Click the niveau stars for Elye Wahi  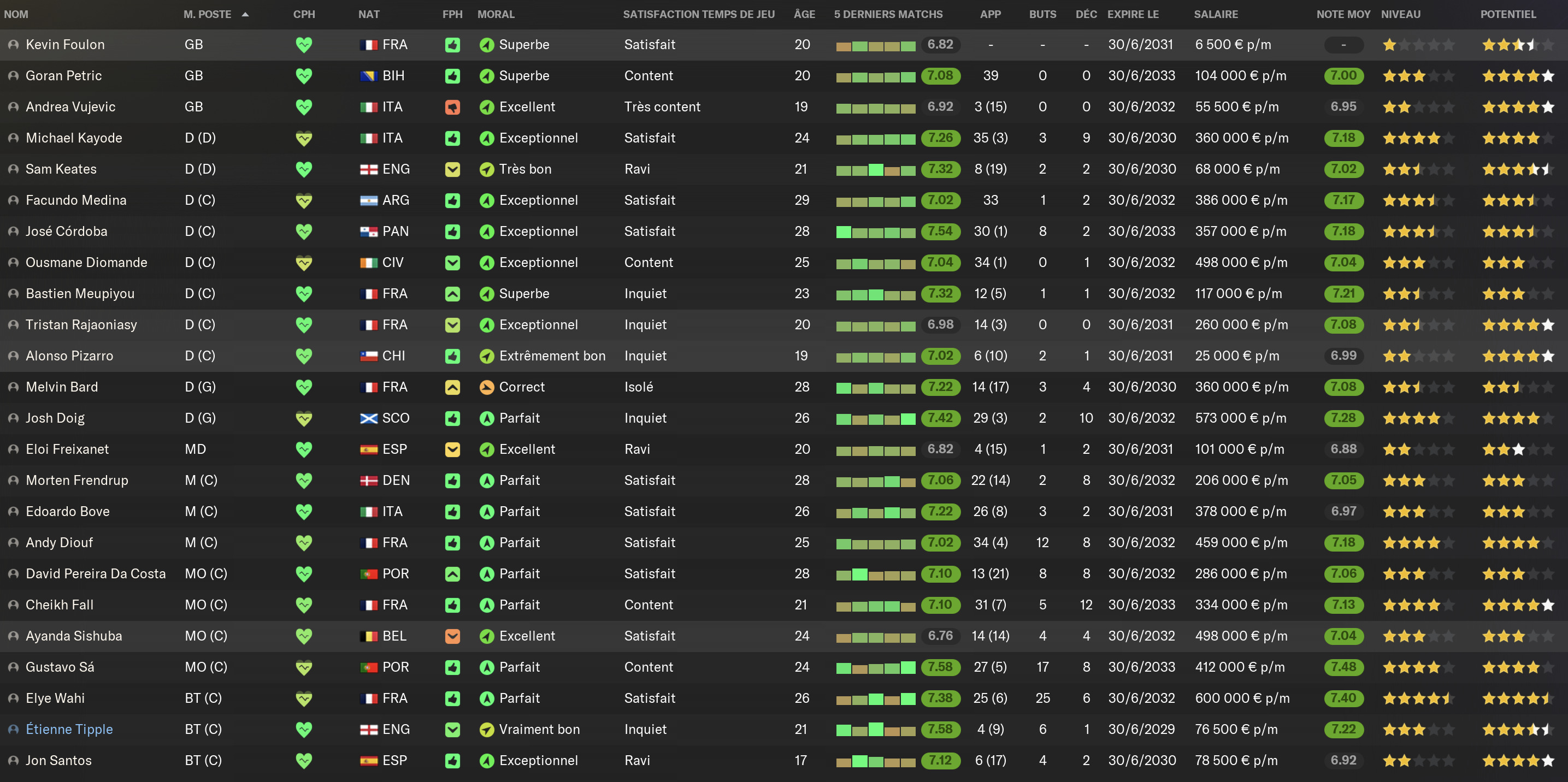pyautogui.click(x=1418, y=698)
